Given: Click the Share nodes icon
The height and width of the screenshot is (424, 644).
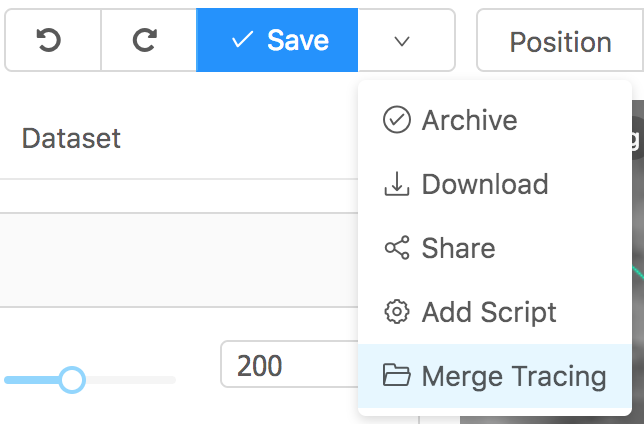Looking at the screenshot, I should [x=396, y=248].
